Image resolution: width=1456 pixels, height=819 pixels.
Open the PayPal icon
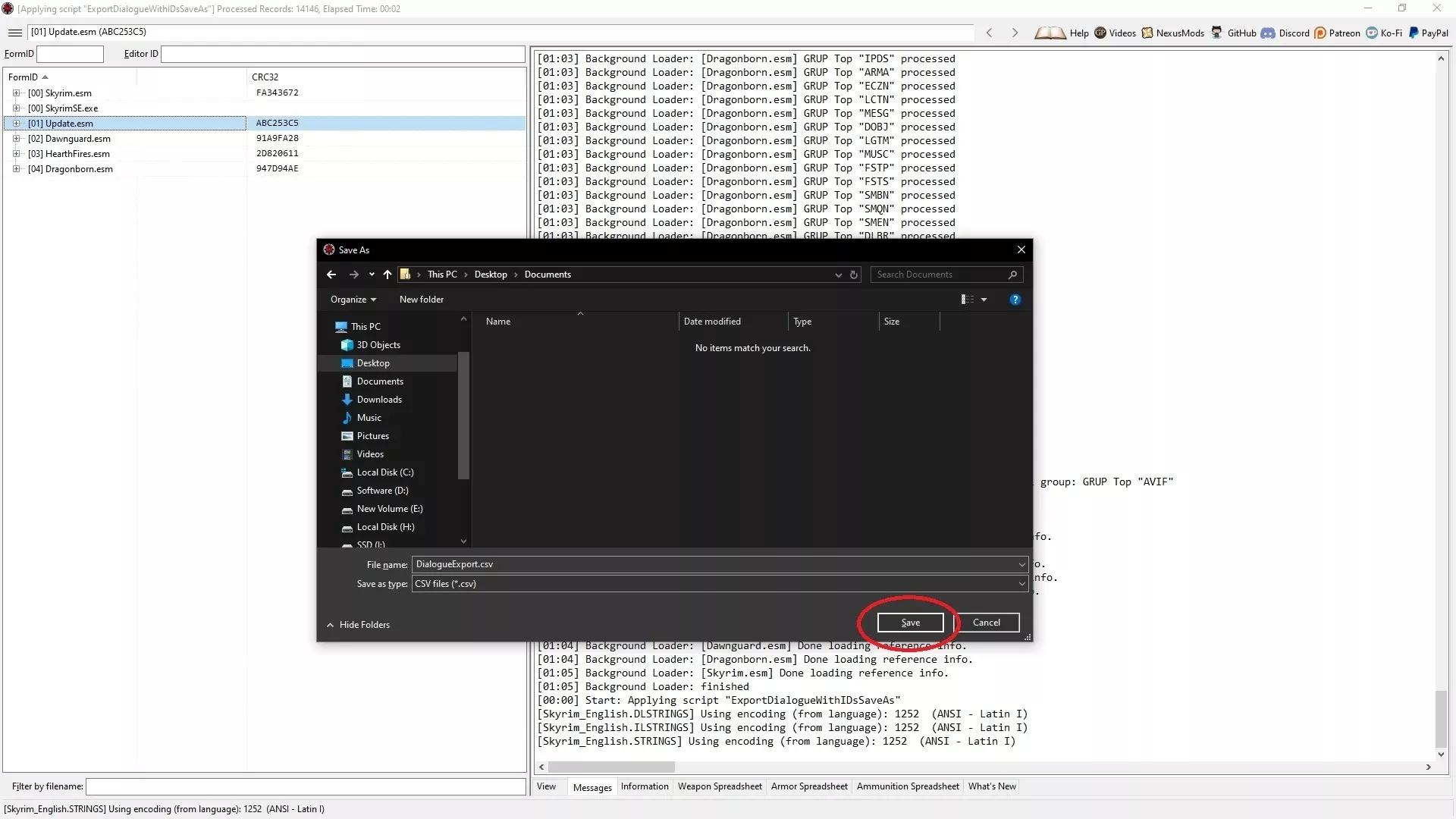point(1414,33)
